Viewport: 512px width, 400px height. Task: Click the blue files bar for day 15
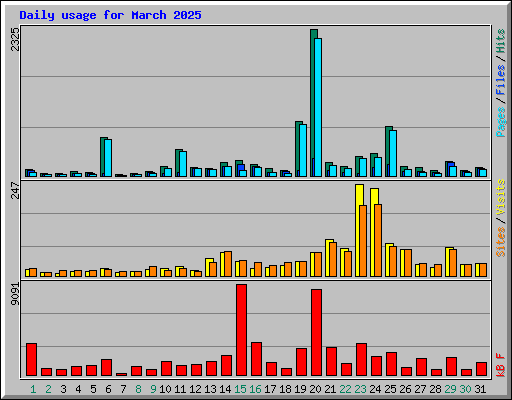click(x=241, y=167)
